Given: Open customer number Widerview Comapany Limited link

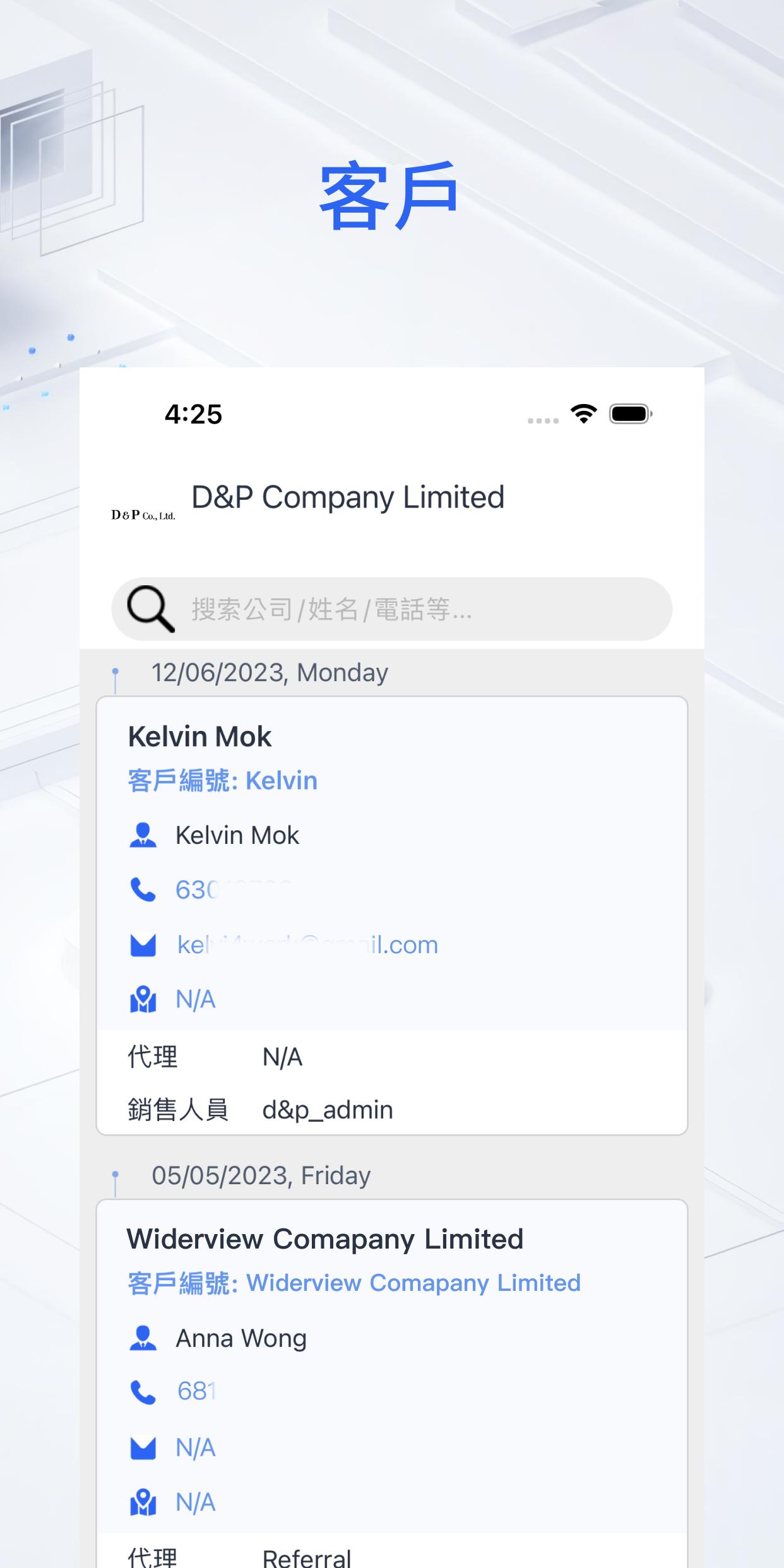Looking at the screenshot, I should (354, 1283).
